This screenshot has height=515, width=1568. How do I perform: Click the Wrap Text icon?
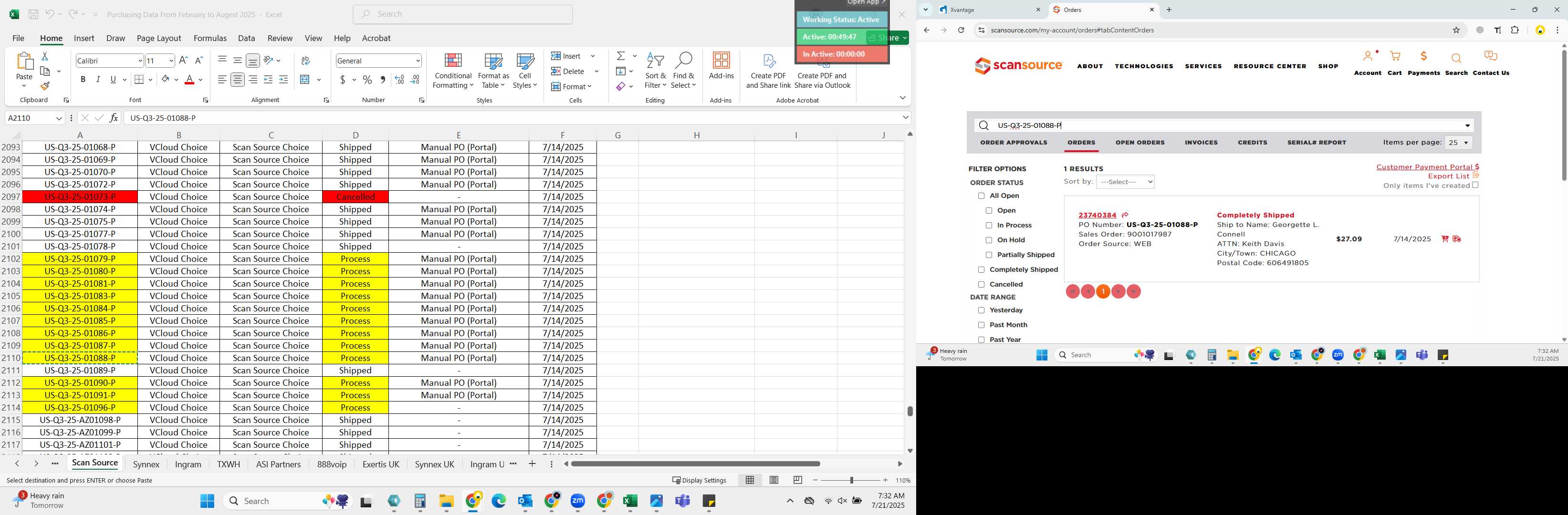pyautogui.click(x=305, y=60)
